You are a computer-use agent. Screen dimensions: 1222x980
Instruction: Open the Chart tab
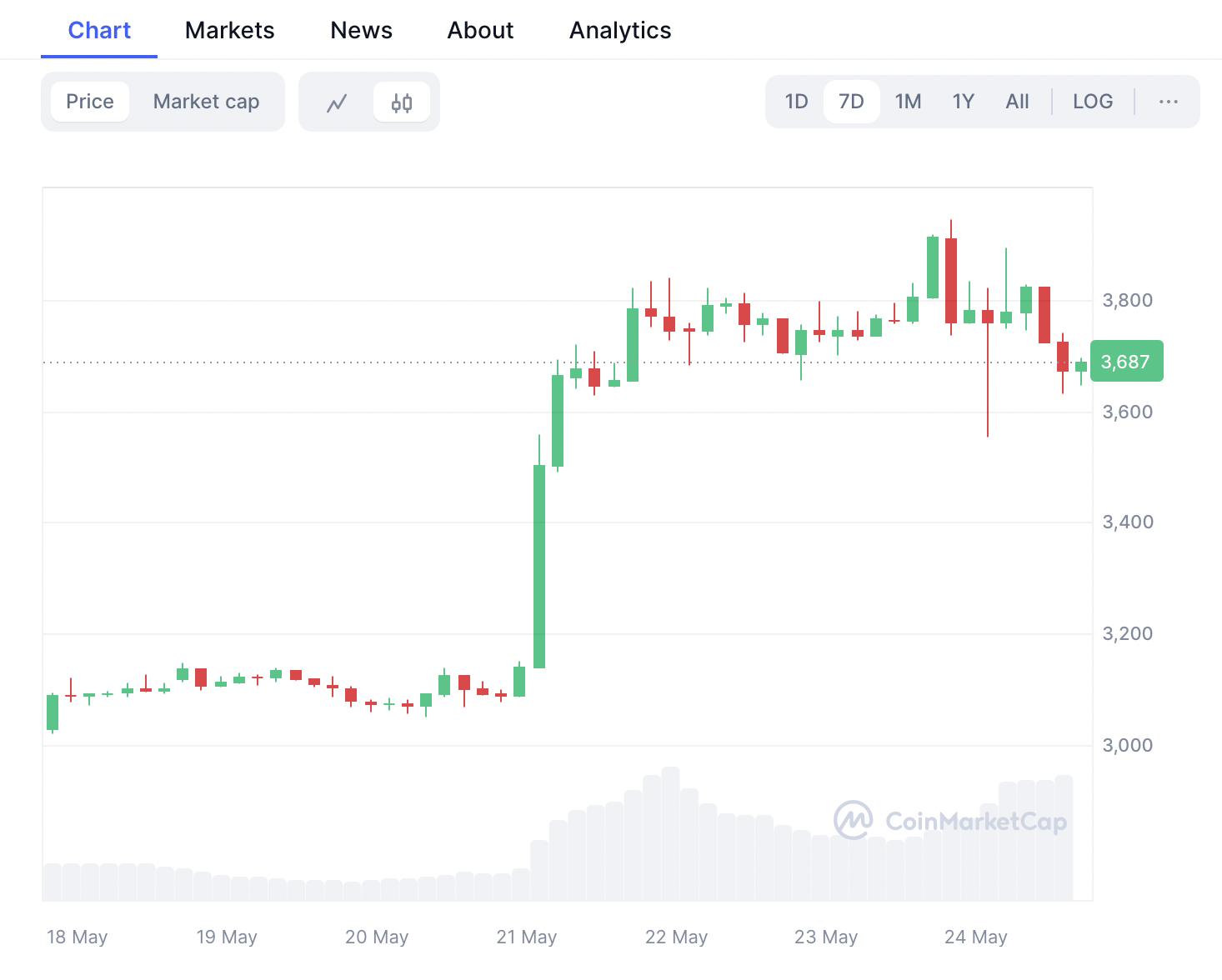pos(99,31)
